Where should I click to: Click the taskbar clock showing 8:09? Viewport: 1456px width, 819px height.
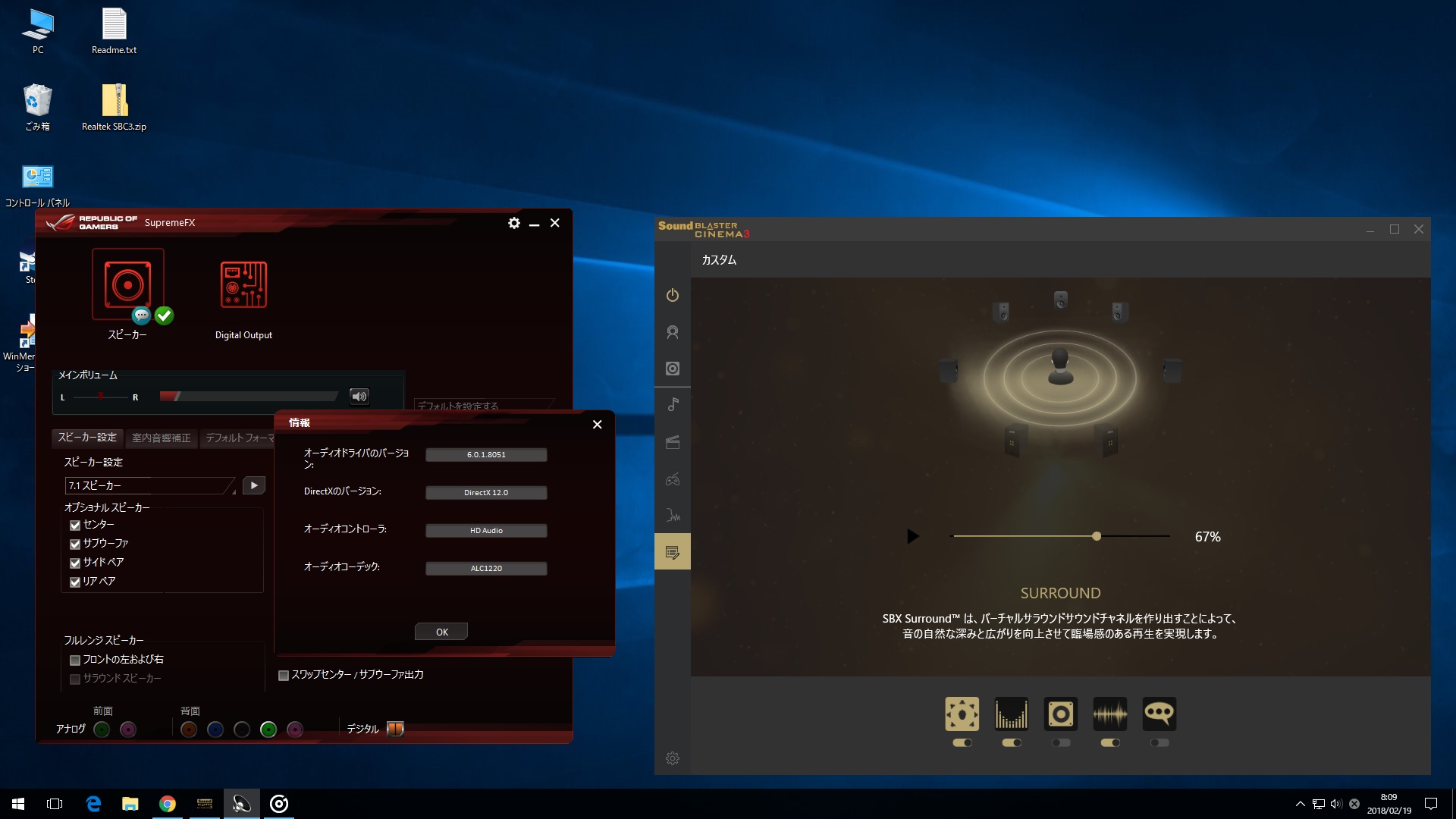tap(1389, 804)
